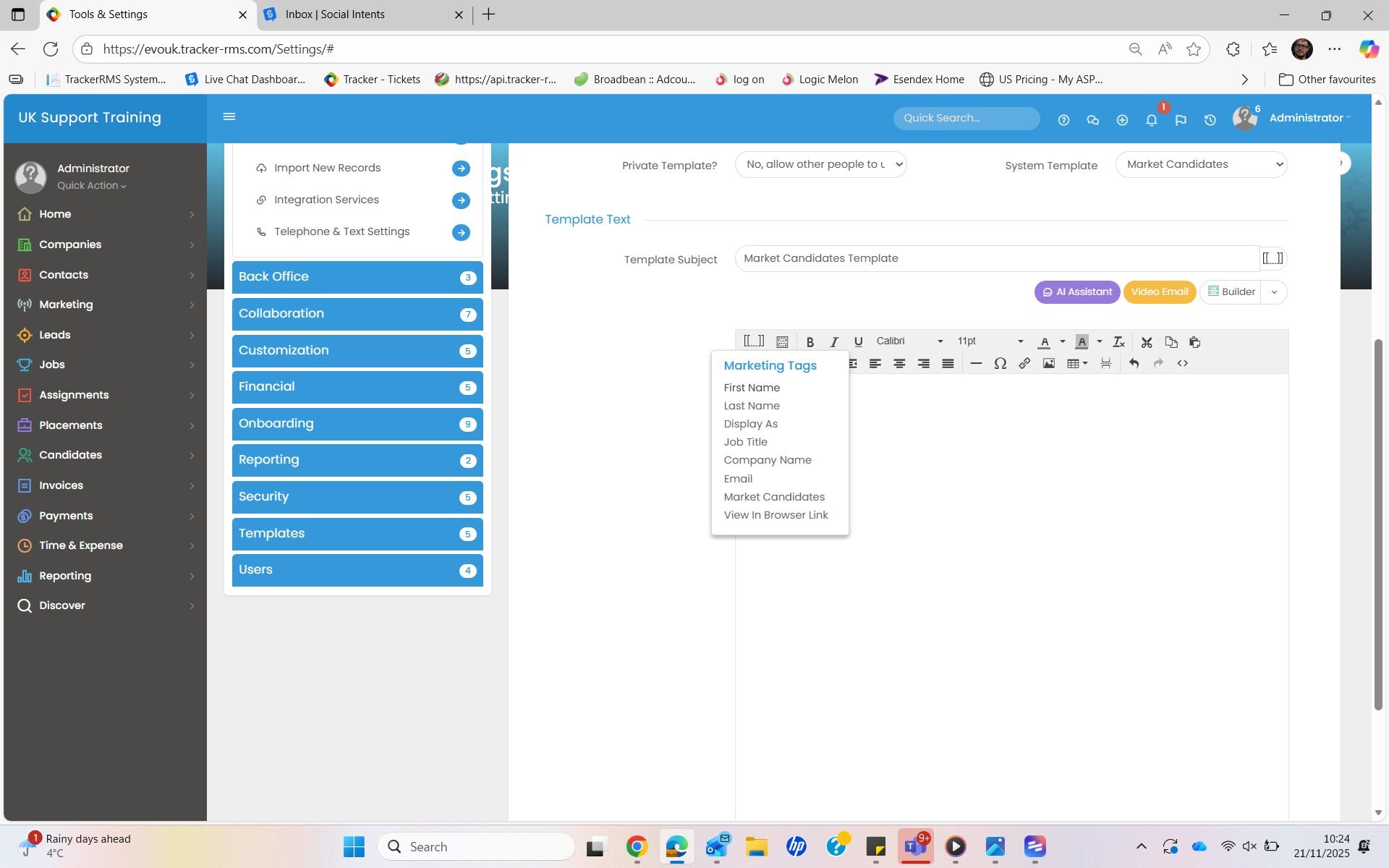Click the clear formatting icon
Image resolution: width=1389 pixels, height=868 pixels.
click(1118, 342)
